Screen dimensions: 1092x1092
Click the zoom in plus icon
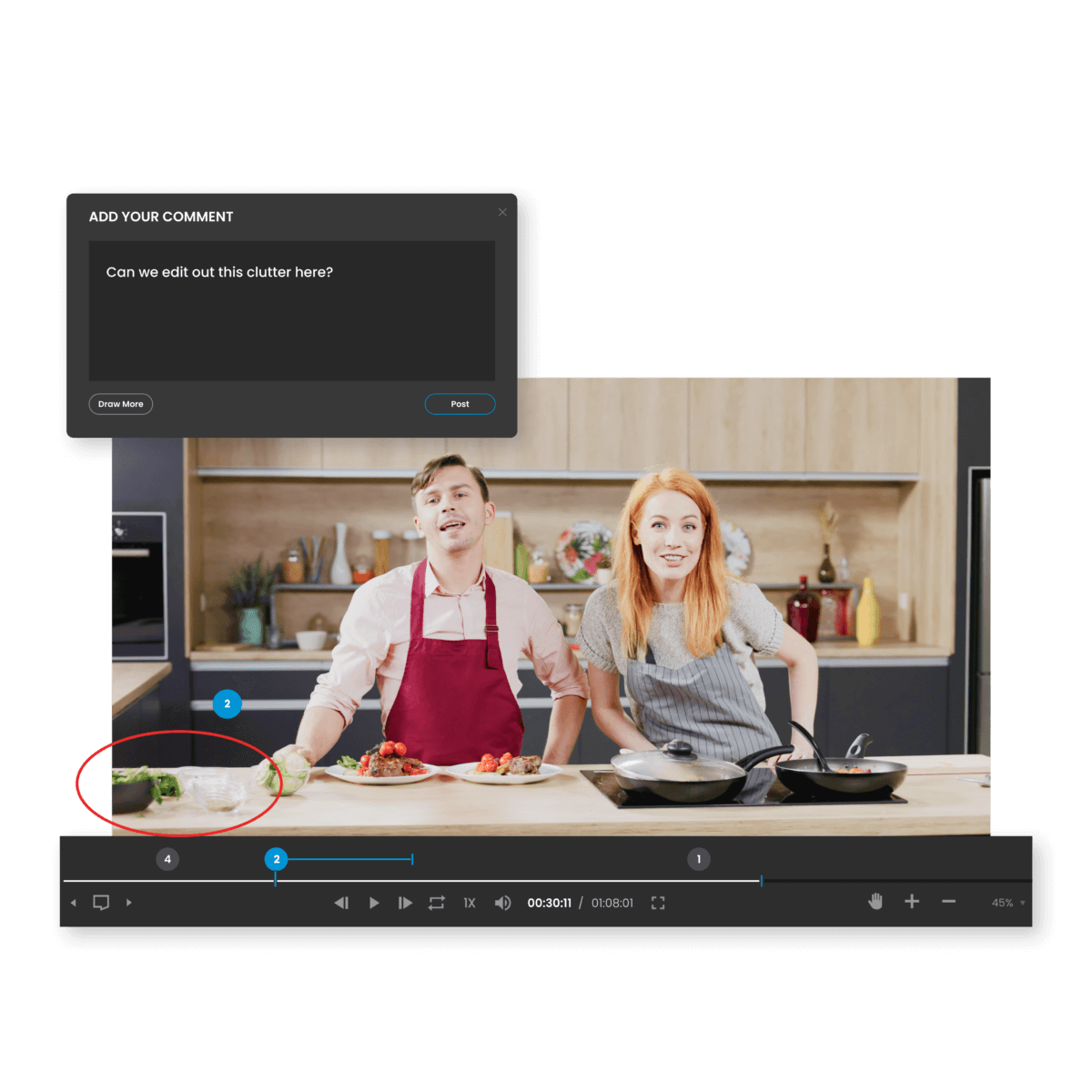tap(912, 901)
